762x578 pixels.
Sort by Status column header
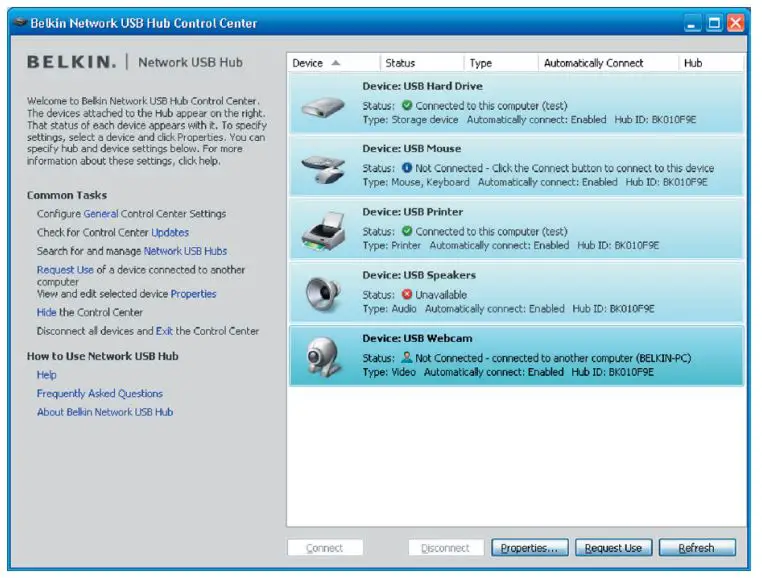[421, 63]
